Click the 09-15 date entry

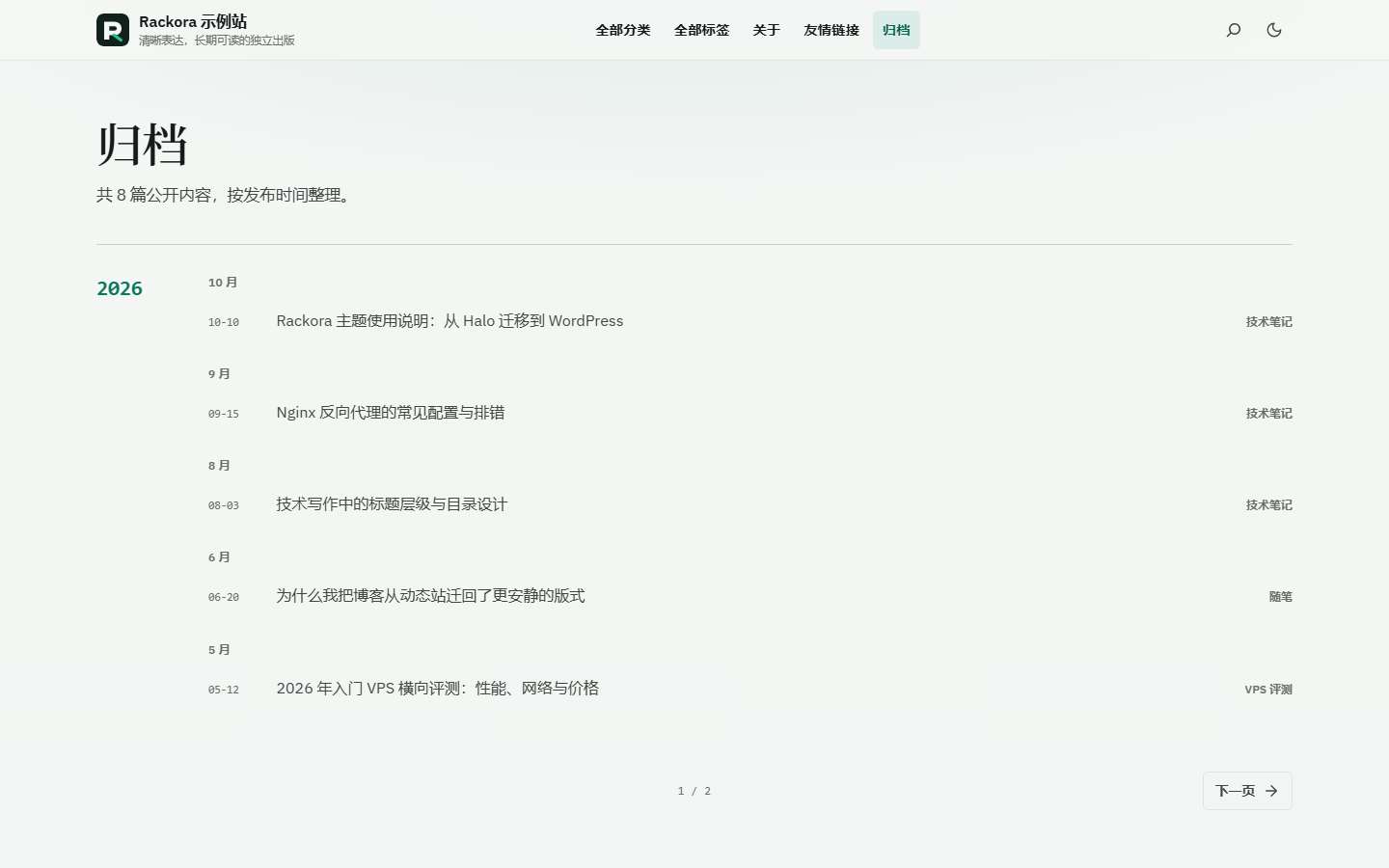[224, 414]
